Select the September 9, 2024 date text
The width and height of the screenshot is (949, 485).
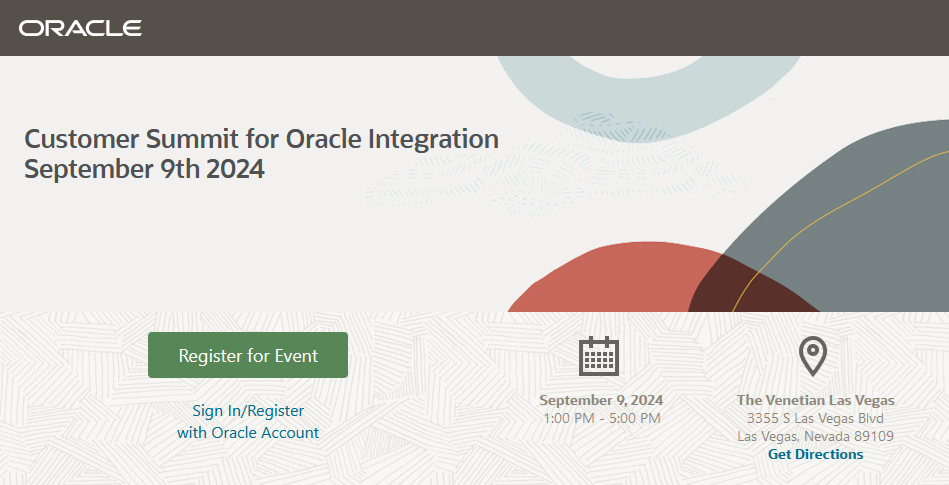601,400
